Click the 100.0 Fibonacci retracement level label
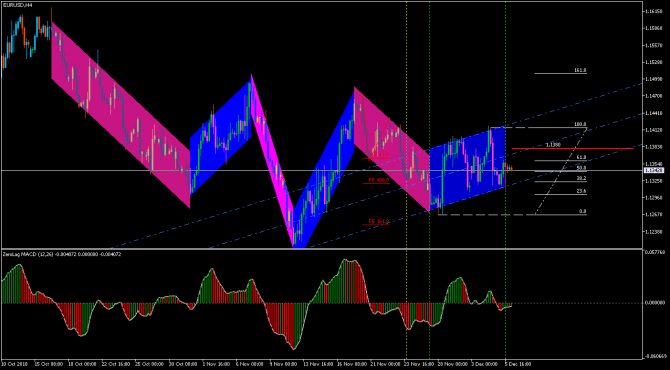The height and width of the screenshot is (370, 670). (x=580, y=124)
